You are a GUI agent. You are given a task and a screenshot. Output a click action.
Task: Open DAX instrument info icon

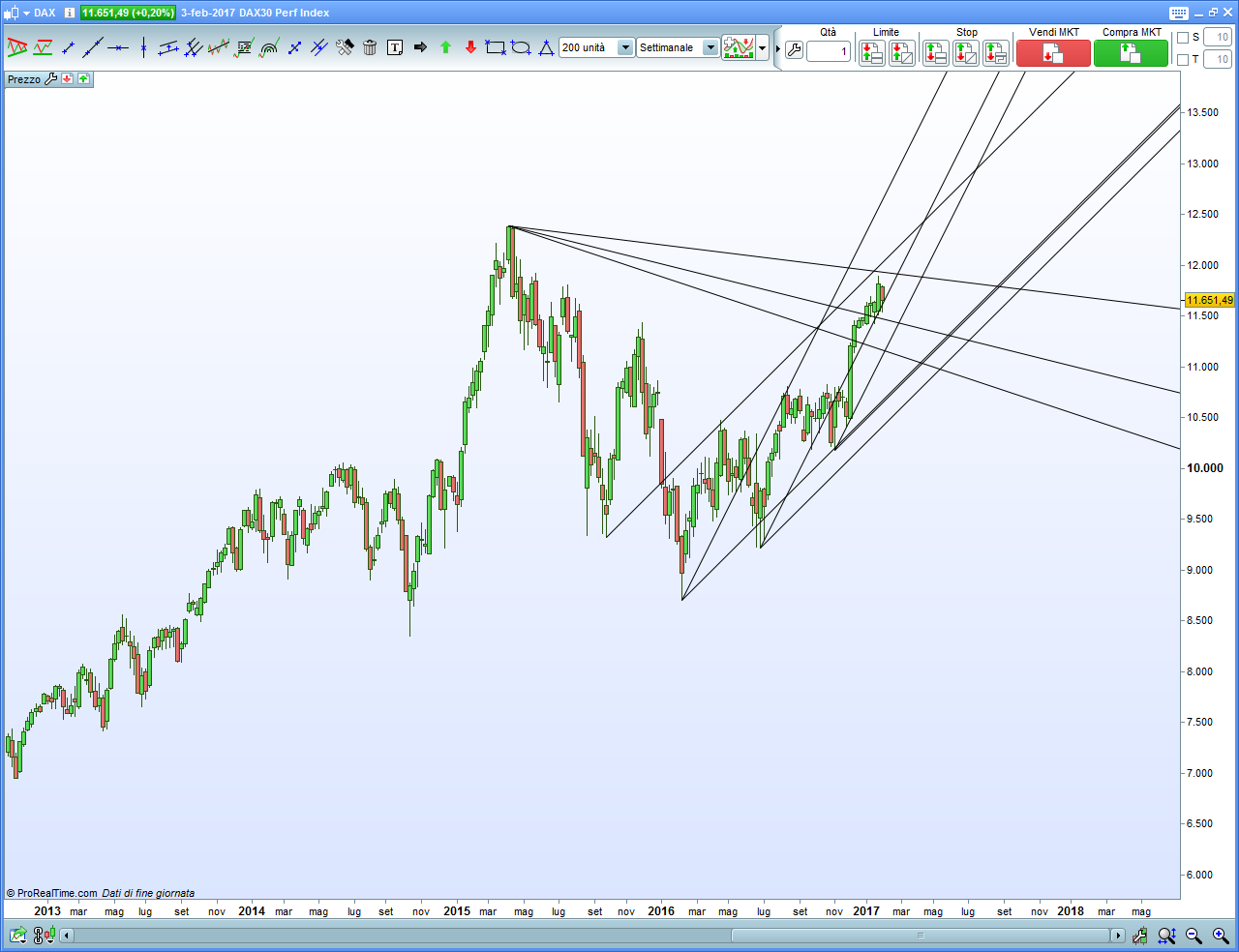click(70, 13)
